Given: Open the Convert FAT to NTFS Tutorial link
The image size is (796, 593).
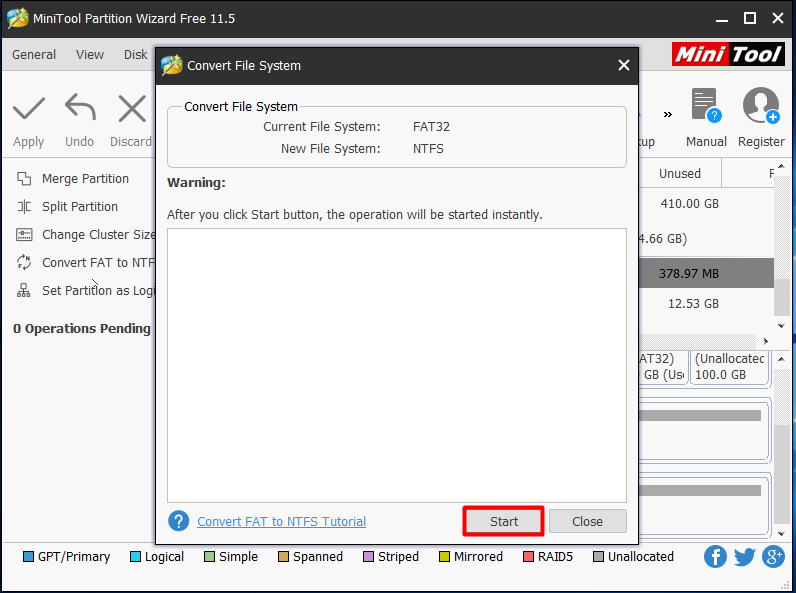Looking at the screenshot, I should [281, 521].
